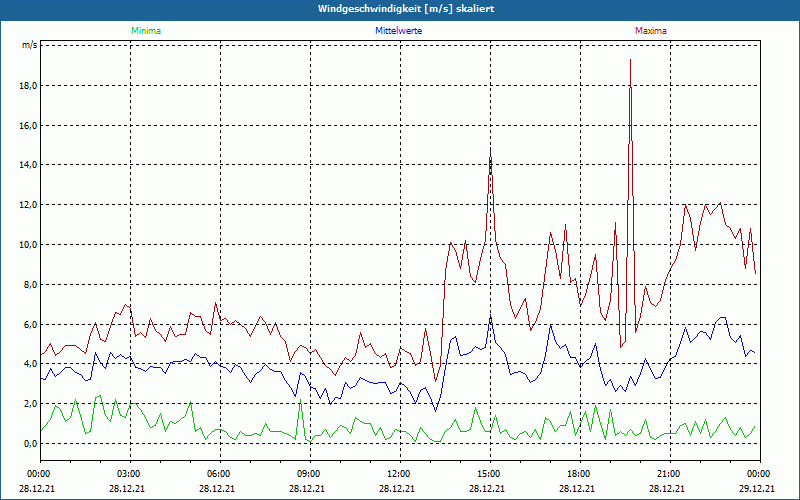Image resolution: width=800 pixels, height=500 pixels.
Task: Click the Mittelwerte legend label
Action: [x=398, y=31]
